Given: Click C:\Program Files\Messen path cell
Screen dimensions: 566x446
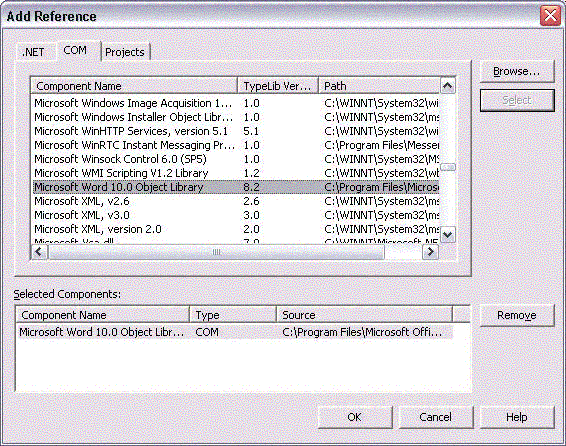Looking at the screenshot, I should tap(382, 145).
